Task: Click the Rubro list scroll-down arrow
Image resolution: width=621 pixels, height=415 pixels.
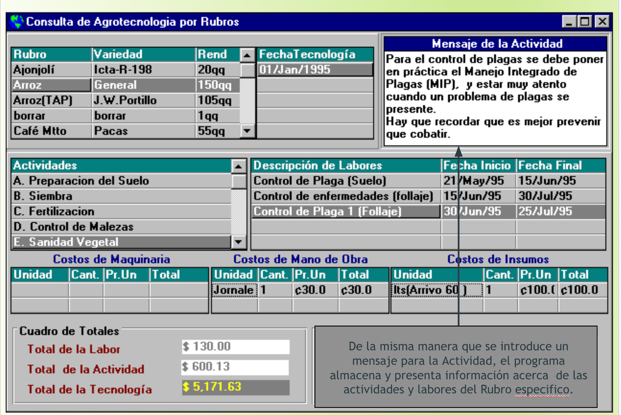Action: pos(248,131)
